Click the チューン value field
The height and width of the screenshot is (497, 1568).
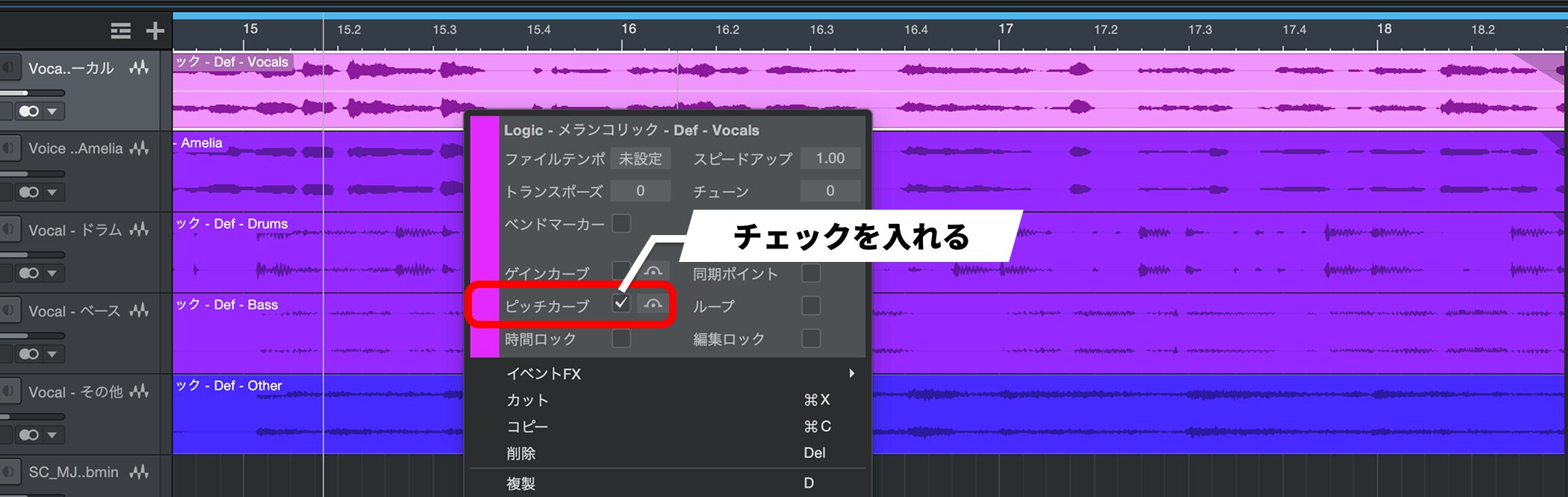[x=830, y=191]
